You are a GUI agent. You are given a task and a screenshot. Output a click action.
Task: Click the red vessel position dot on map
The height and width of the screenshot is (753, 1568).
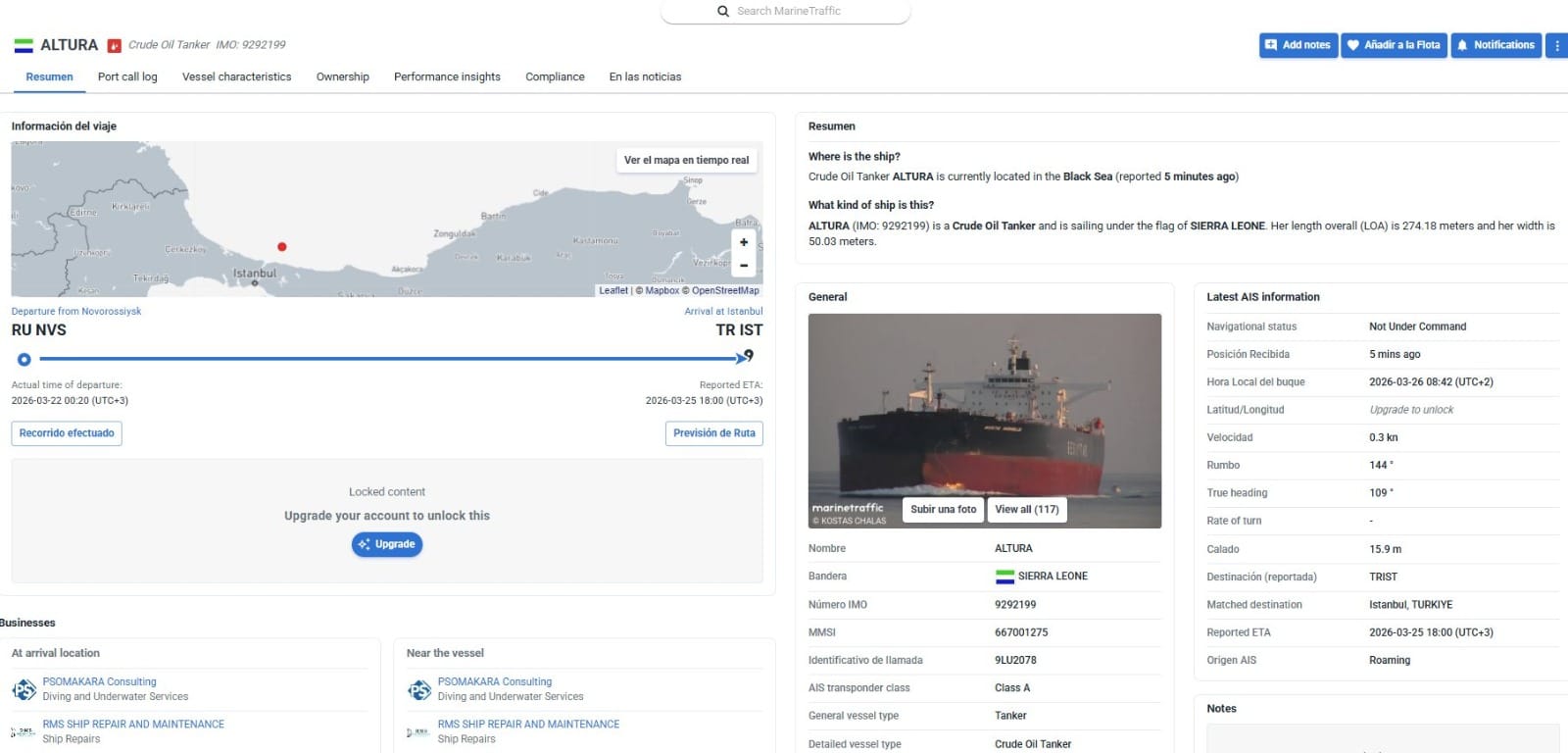click(282, 247)
